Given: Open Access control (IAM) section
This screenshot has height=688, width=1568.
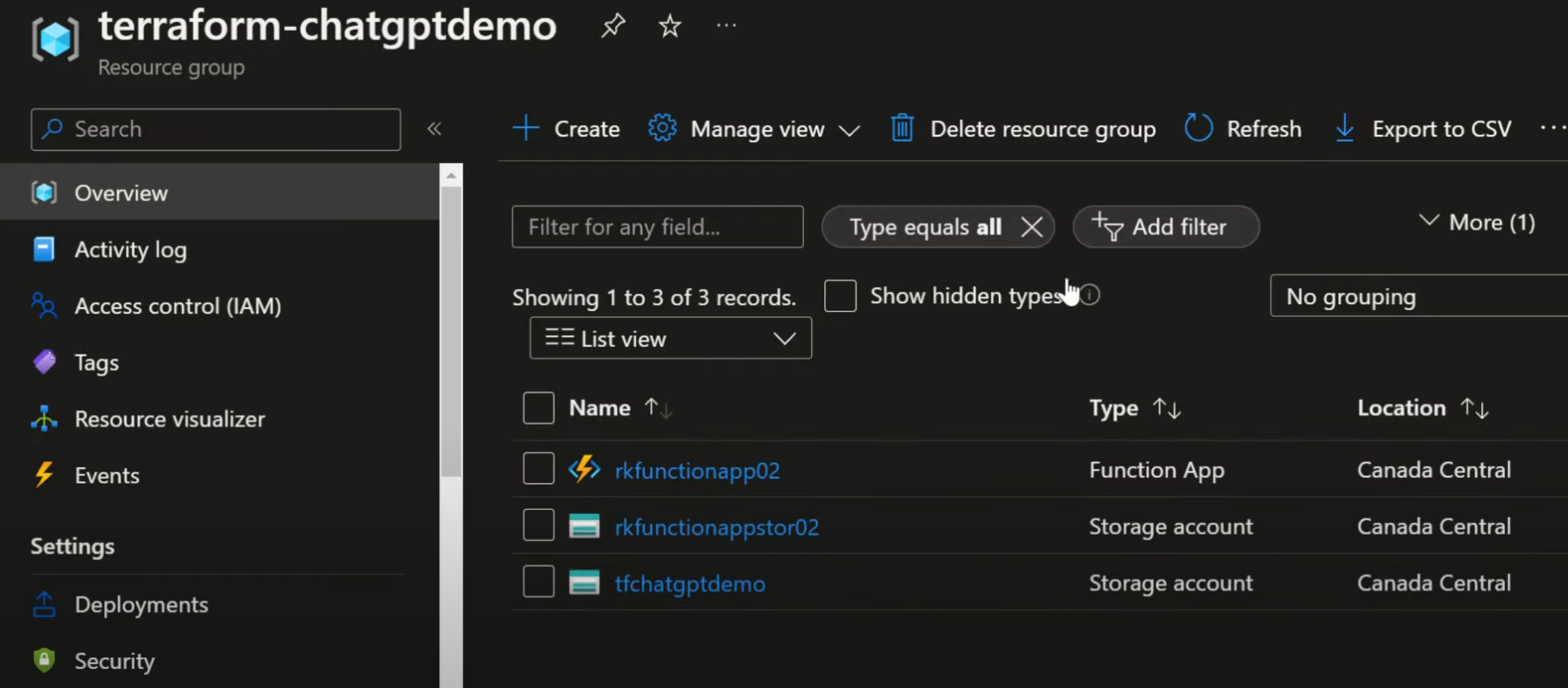Looking at the screenshot, I should 177,306.
